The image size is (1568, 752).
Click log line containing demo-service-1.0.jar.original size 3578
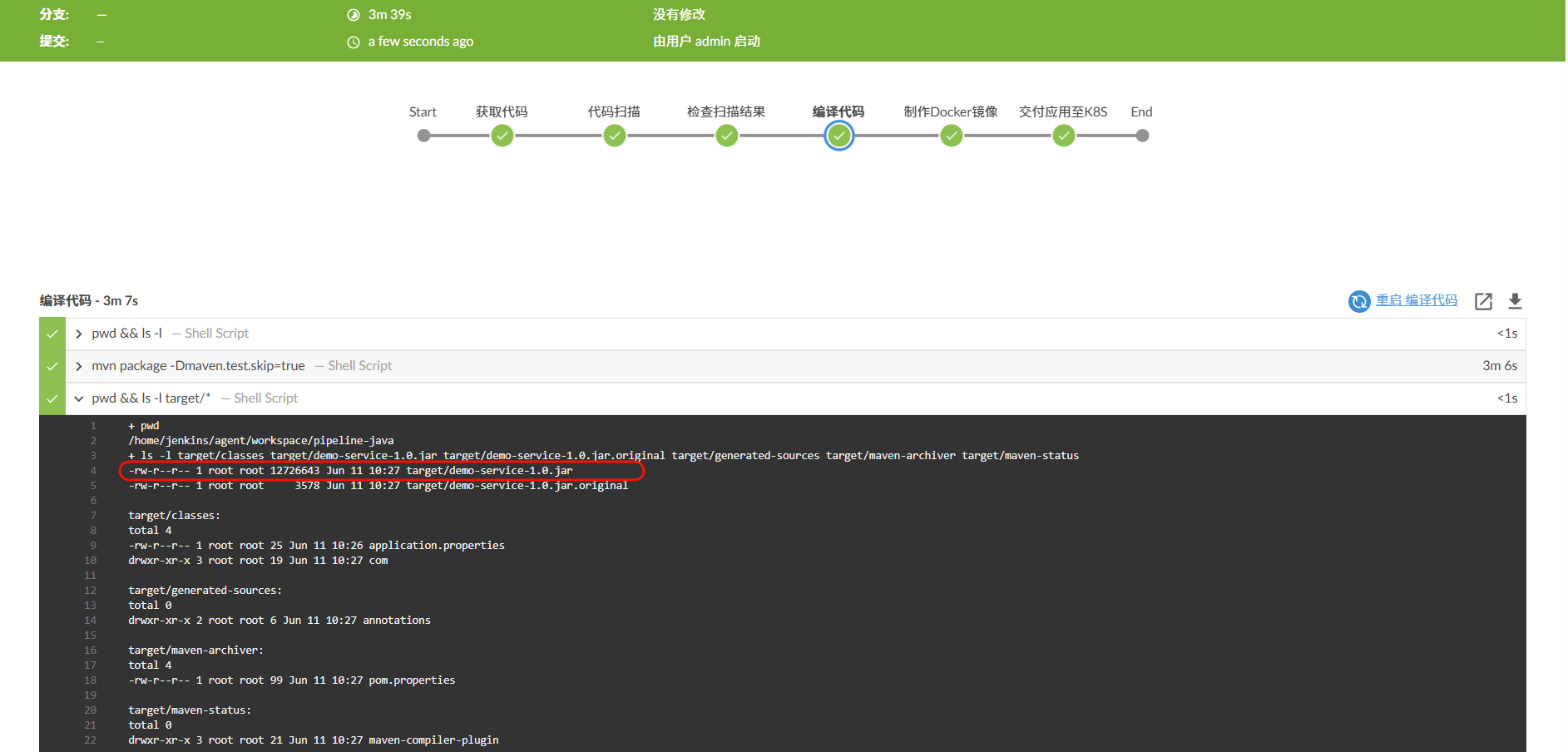(378, 486)
